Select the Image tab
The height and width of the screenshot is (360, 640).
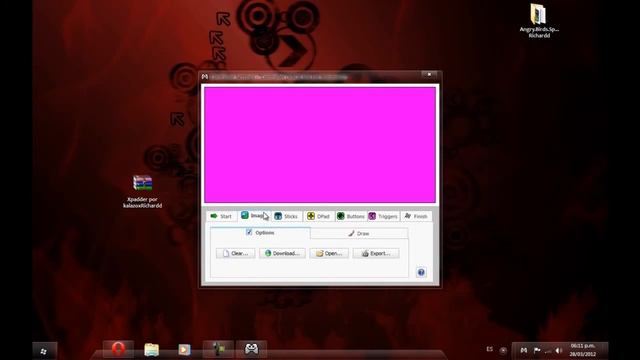point(254,216)
